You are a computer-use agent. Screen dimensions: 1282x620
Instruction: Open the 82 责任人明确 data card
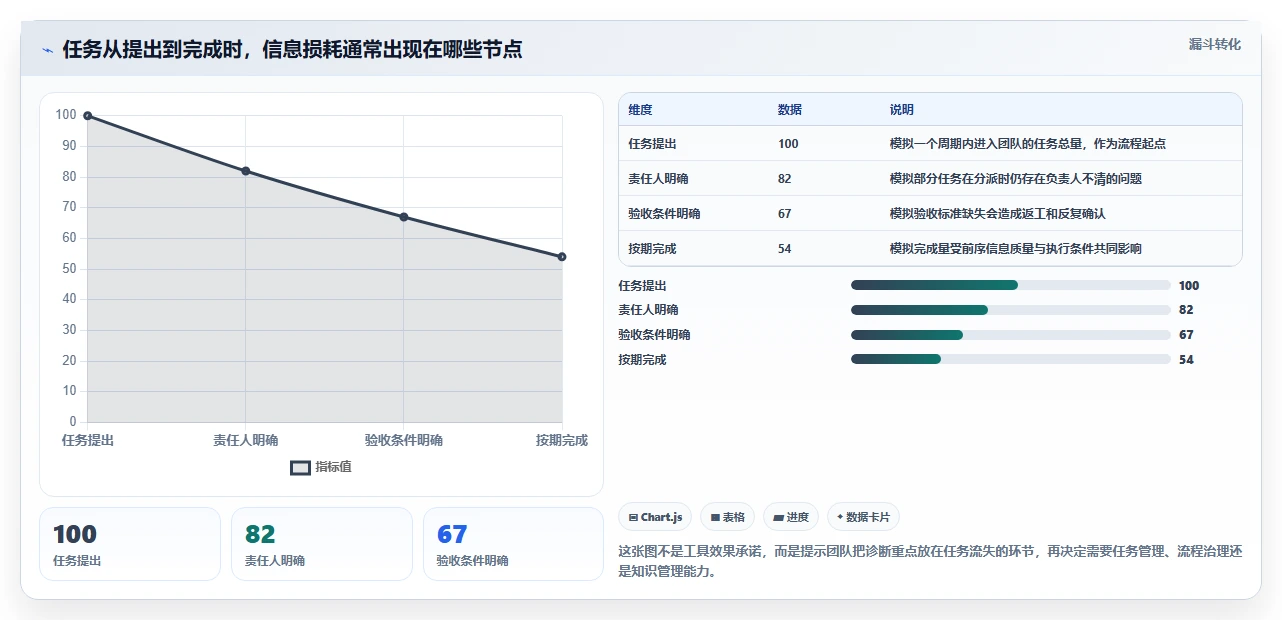(x=322, y=544)
